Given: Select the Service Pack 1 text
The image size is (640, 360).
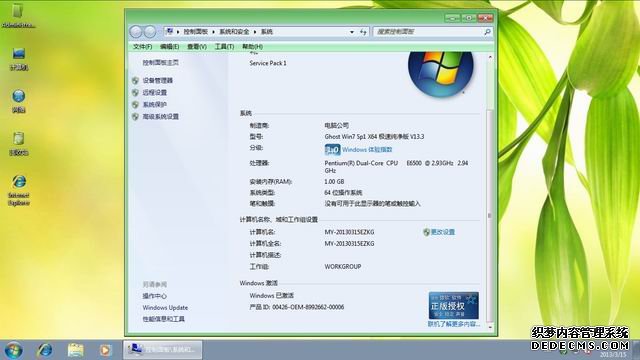Looking at the screenshot, I should tap(268, 63).
